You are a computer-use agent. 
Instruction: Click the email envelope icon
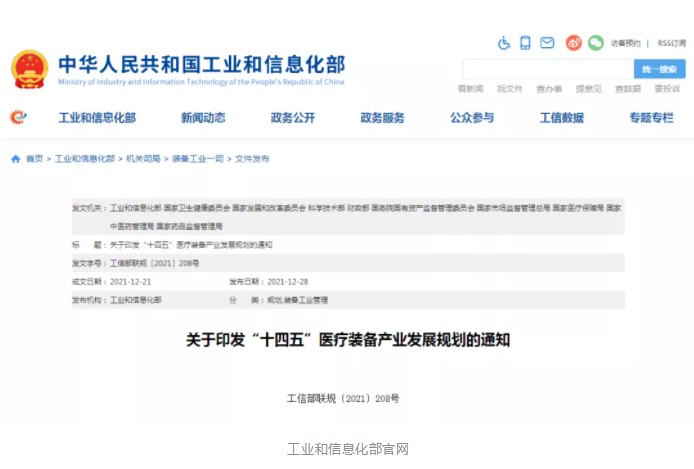547,43
